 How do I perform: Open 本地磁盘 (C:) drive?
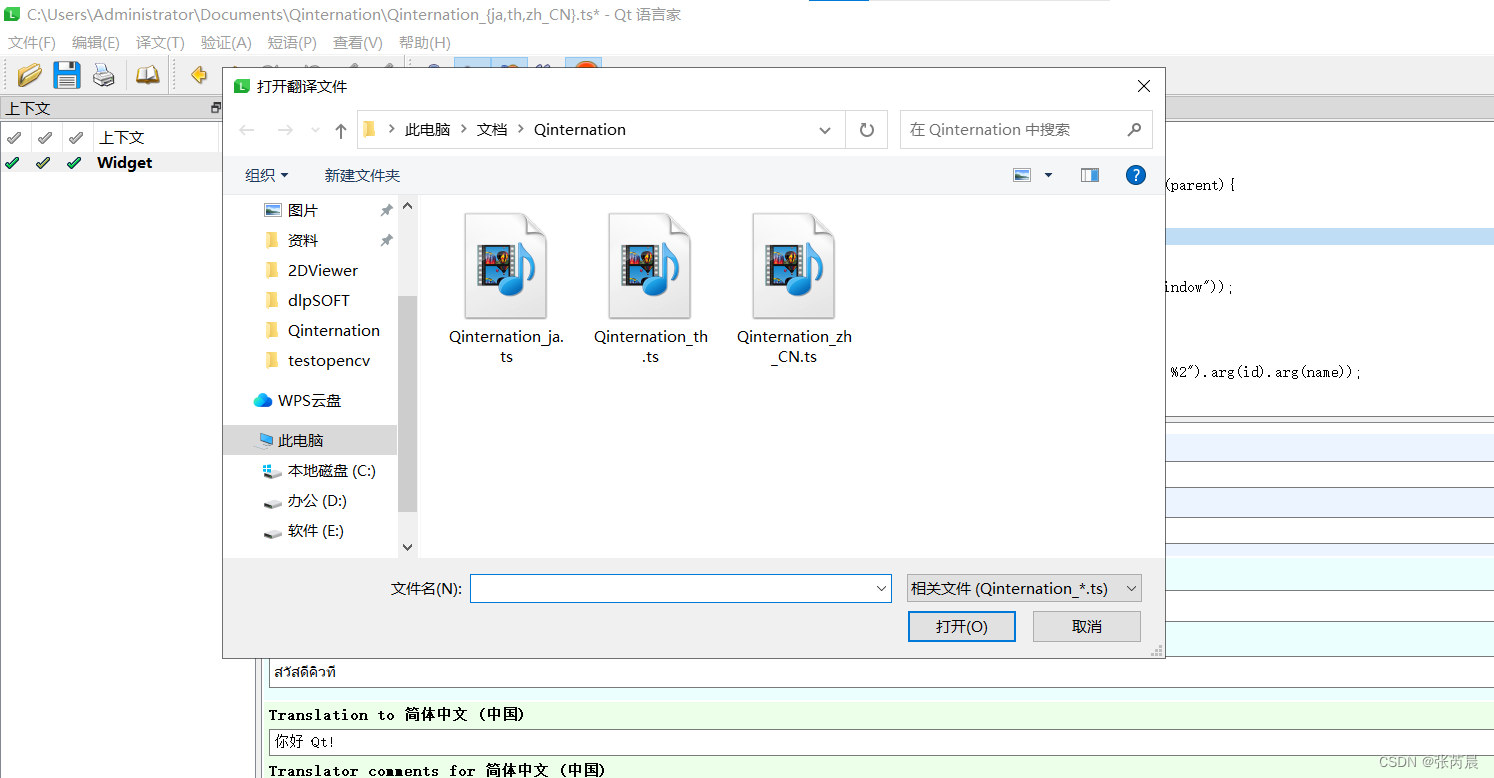(331, 470)
